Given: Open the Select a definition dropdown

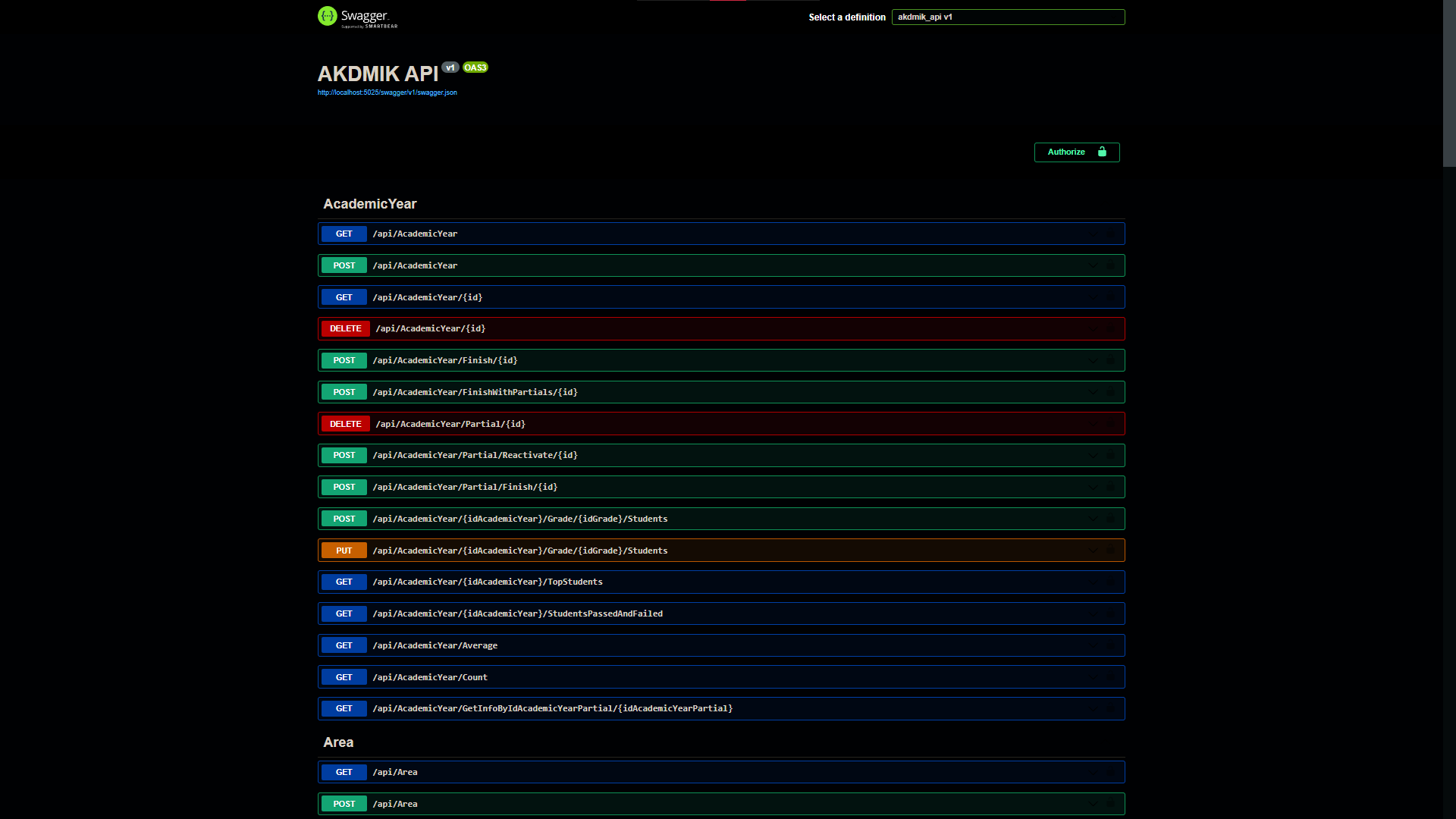Looking at the screenshot, I should (1008, 17).
